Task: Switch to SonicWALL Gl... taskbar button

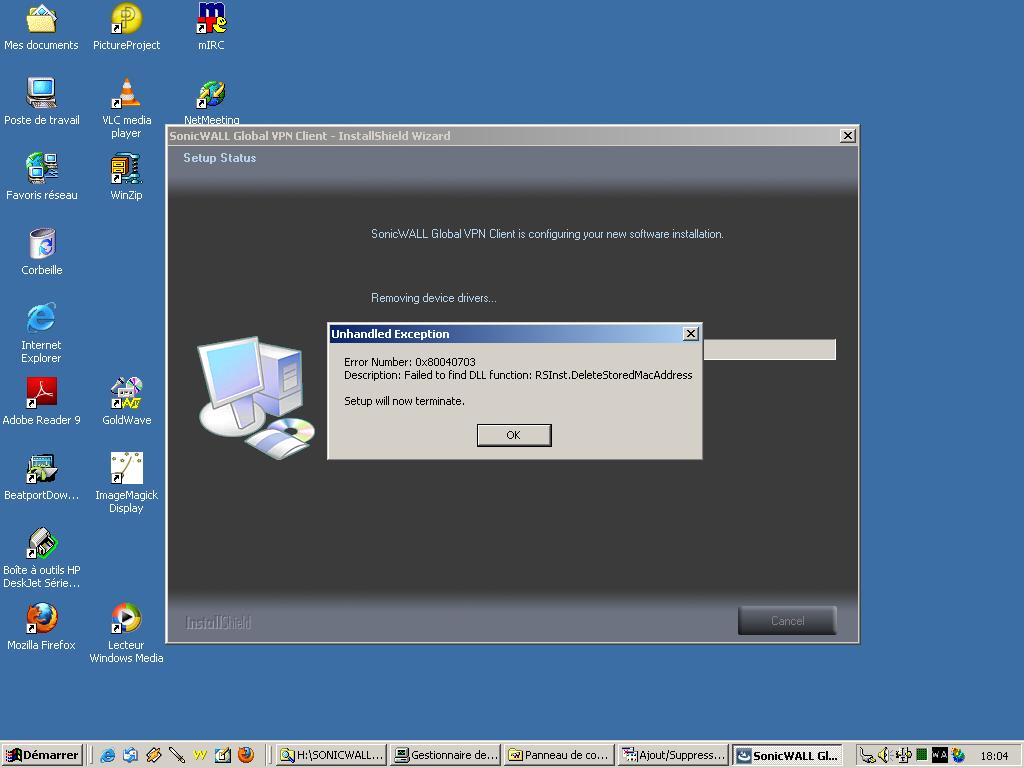Action: tap(788, 755)
